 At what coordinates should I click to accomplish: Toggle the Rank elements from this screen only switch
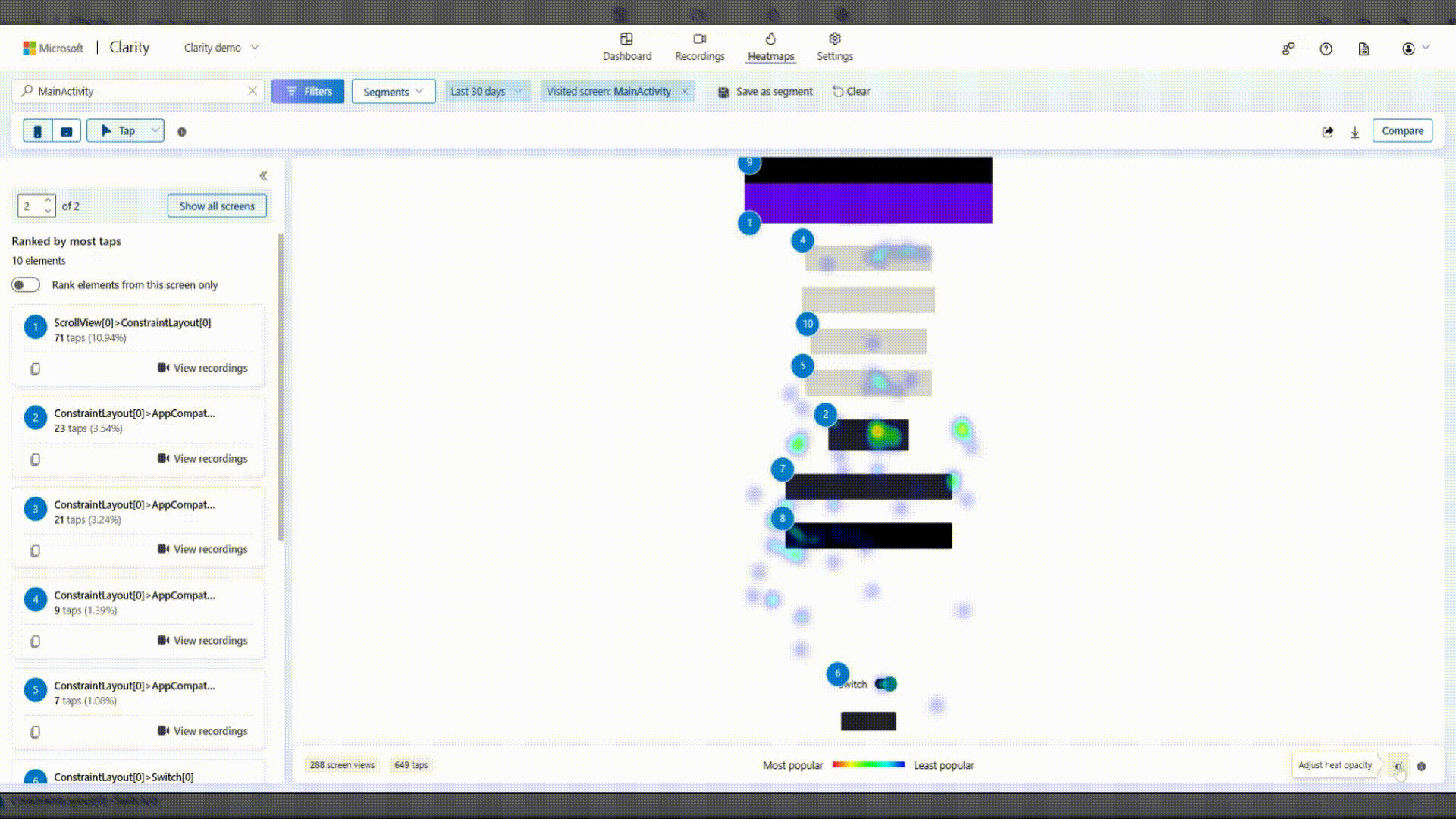[x=25, y=284]
